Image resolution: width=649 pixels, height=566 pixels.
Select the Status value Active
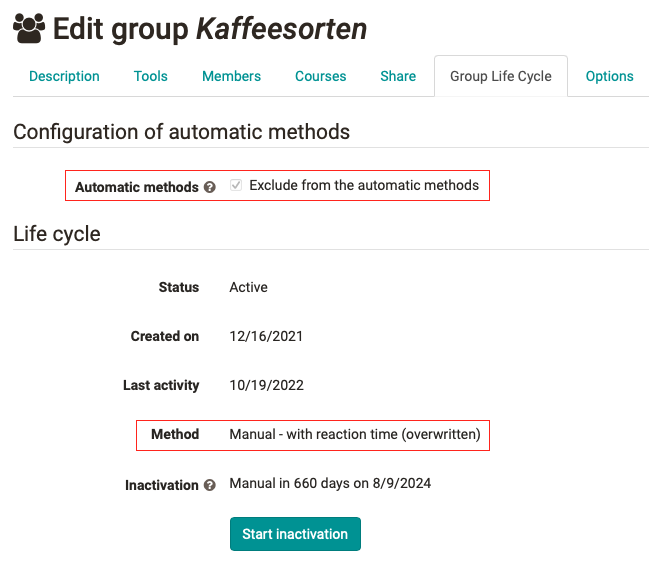[x=248, y=287]
